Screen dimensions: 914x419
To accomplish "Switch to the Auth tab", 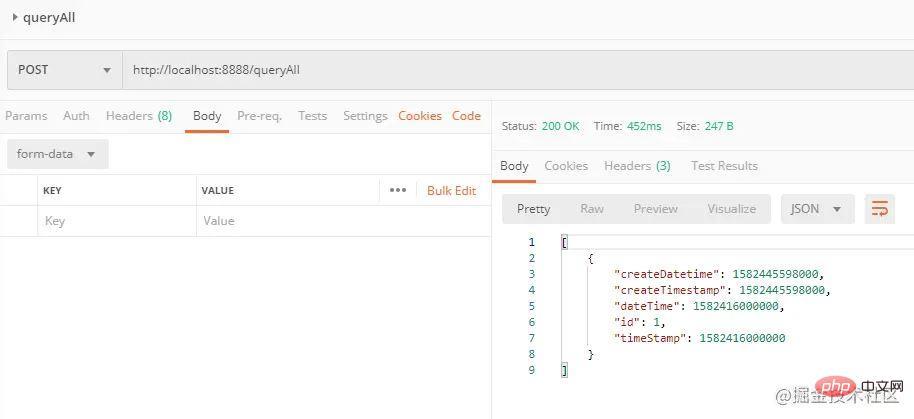I will (76, 116).
